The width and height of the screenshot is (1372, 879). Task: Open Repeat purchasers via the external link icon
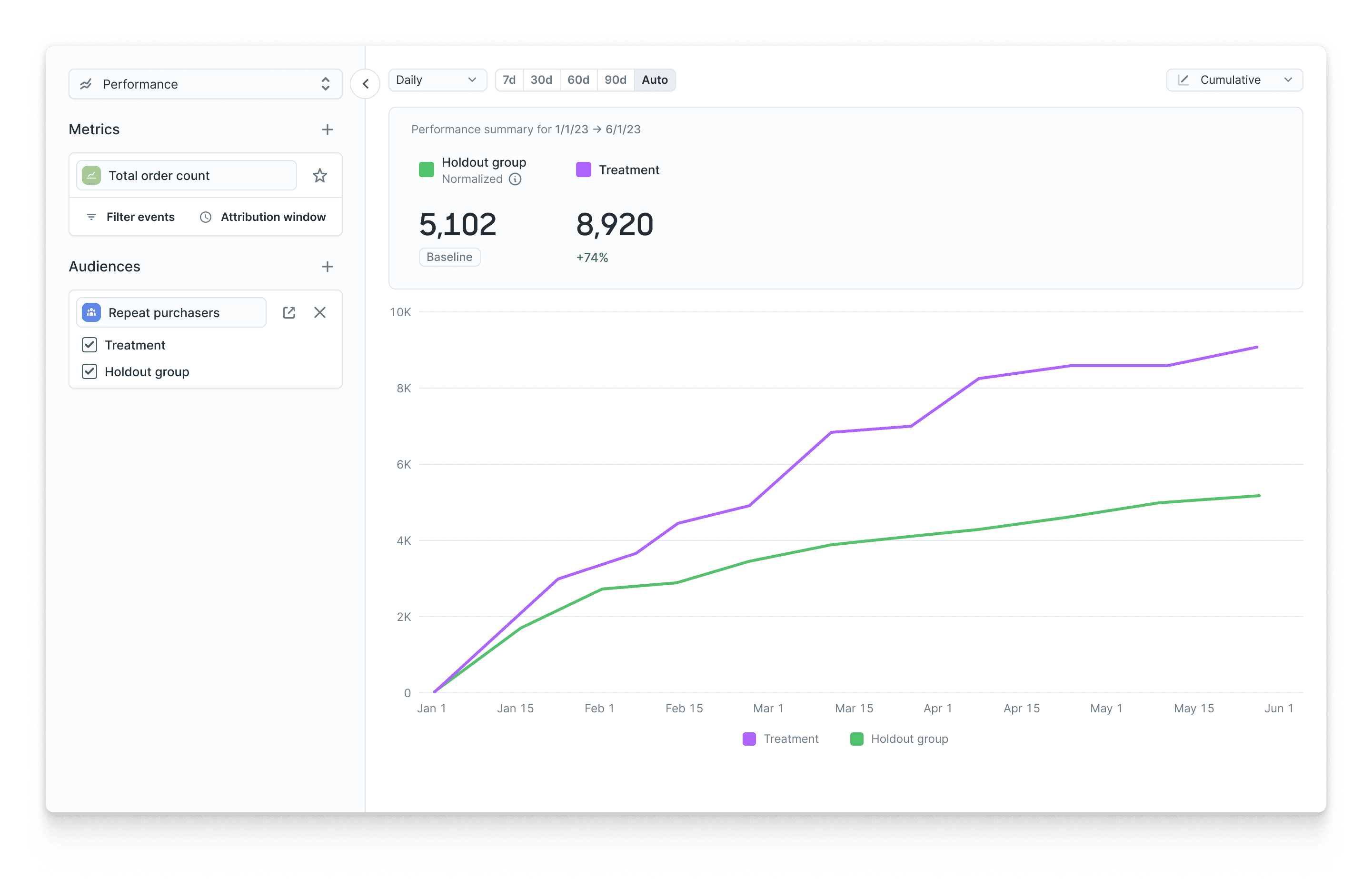(x=289, y=312)
